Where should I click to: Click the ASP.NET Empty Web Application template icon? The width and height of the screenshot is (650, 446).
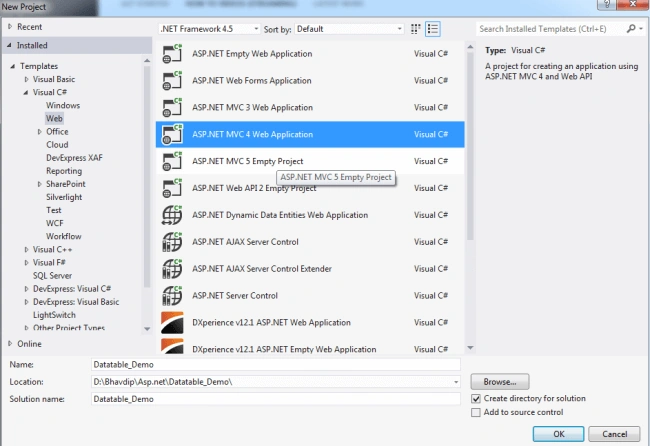click(x=172, y=53)
